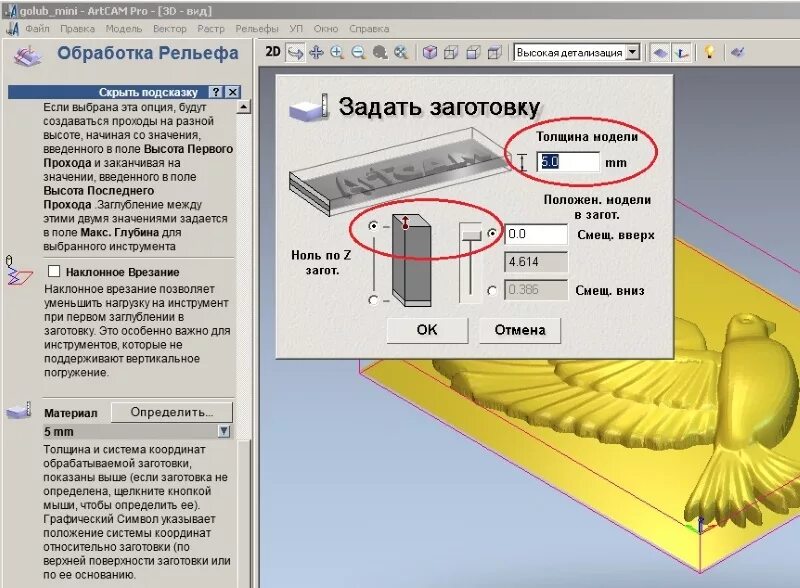Image resolution: width=800 pixels, height=588 pixels.
Task: Click the 4.614 value field
Action: coord(536,262)
